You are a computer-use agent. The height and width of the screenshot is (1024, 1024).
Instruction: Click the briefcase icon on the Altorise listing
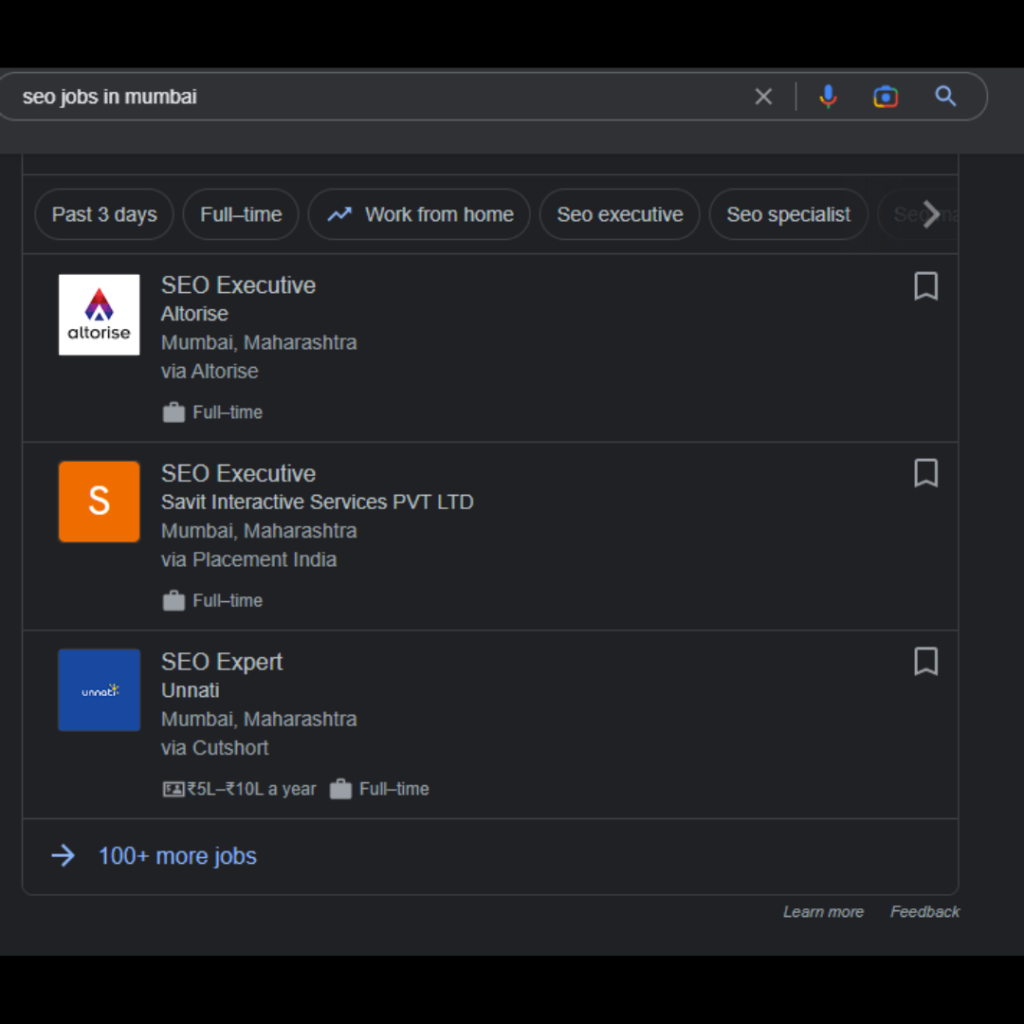point(174,413)
